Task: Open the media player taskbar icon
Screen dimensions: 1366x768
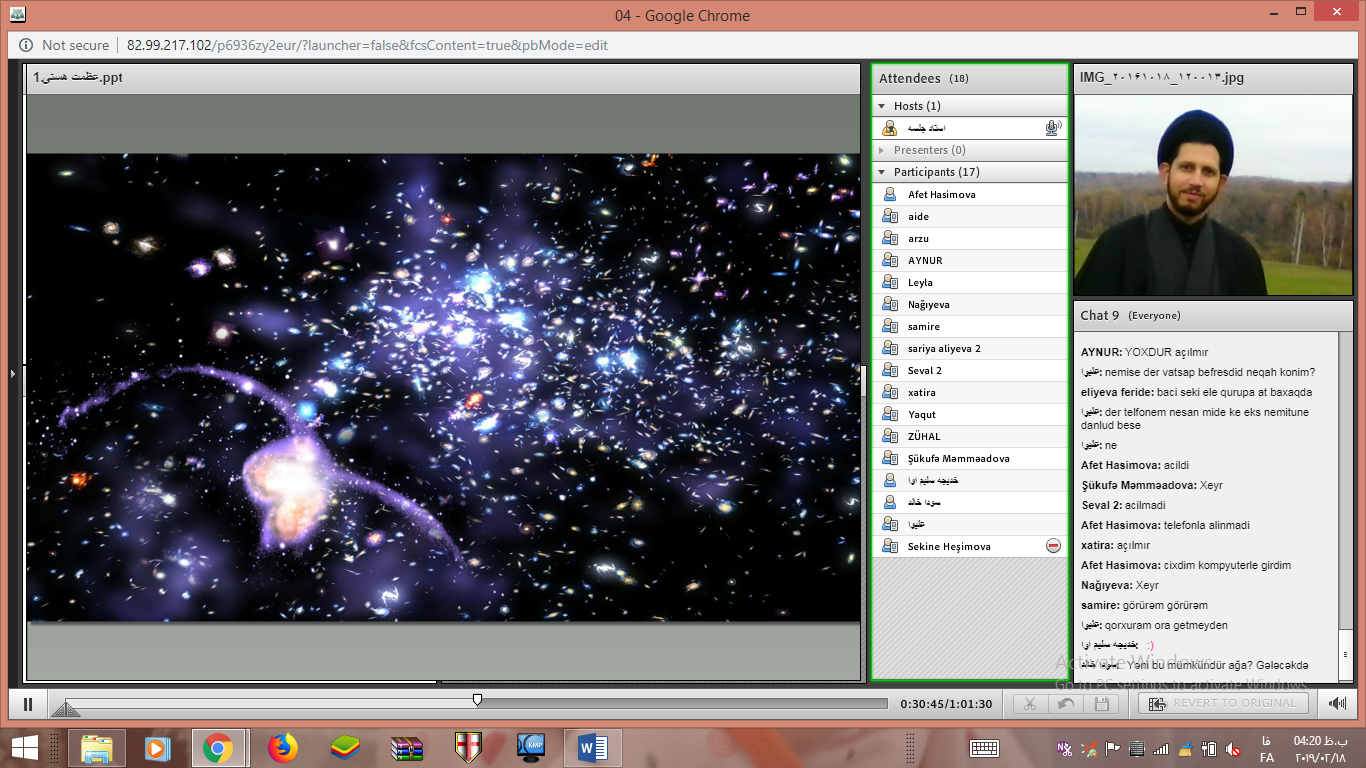Action: [157, 747]
